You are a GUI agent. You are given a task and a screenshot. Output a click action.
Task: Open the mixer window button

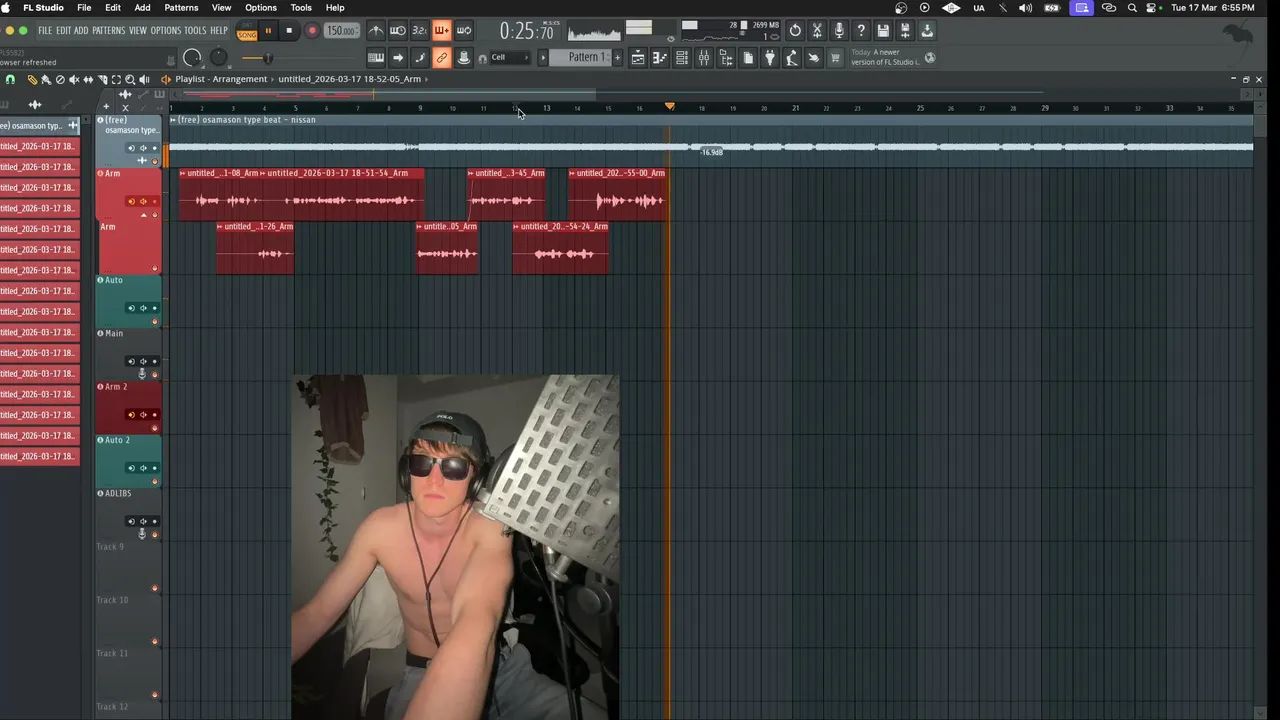coord(704,58)
